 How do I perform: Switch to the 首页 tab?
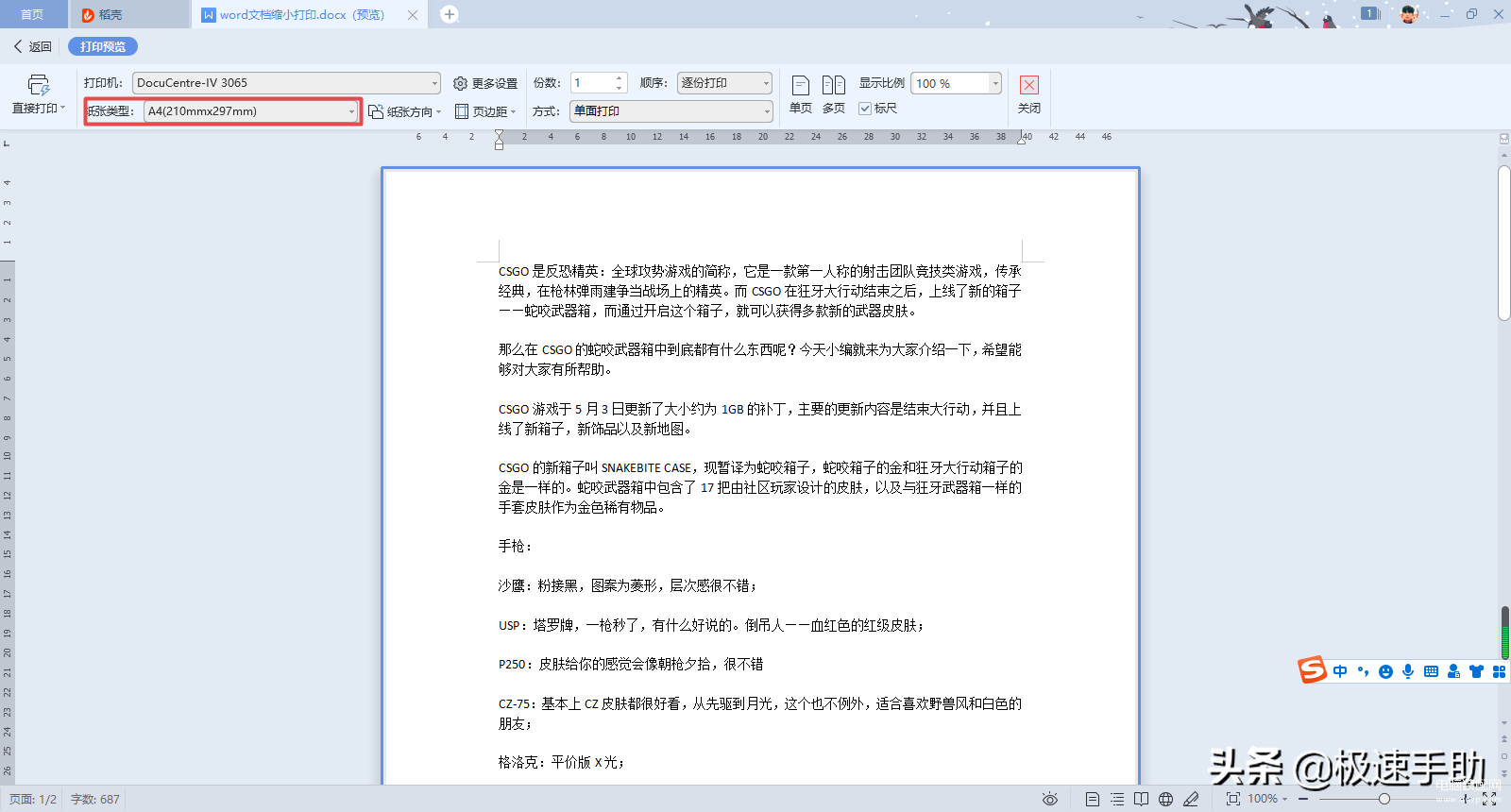[x=32, y=14]
